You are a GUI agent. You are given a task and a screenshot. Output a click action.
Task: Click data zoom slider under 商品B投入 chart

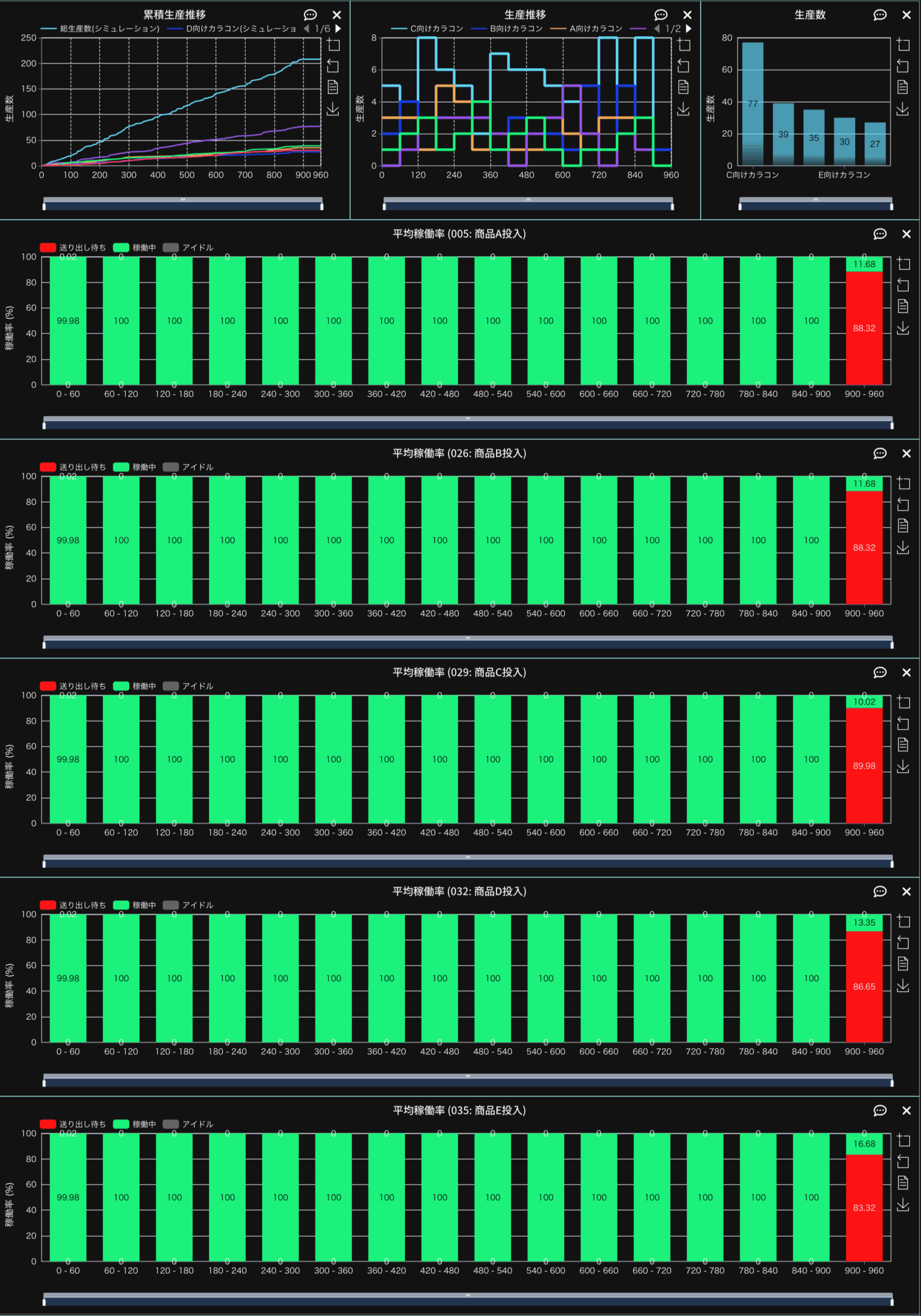(468, 642)
